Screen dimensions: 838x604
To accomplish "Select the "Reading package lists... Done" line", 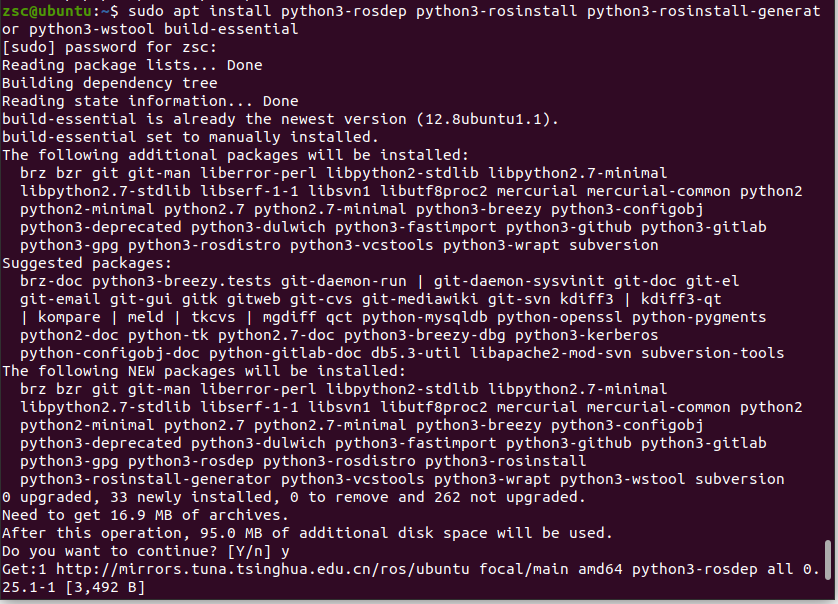I will click(132, 65).
